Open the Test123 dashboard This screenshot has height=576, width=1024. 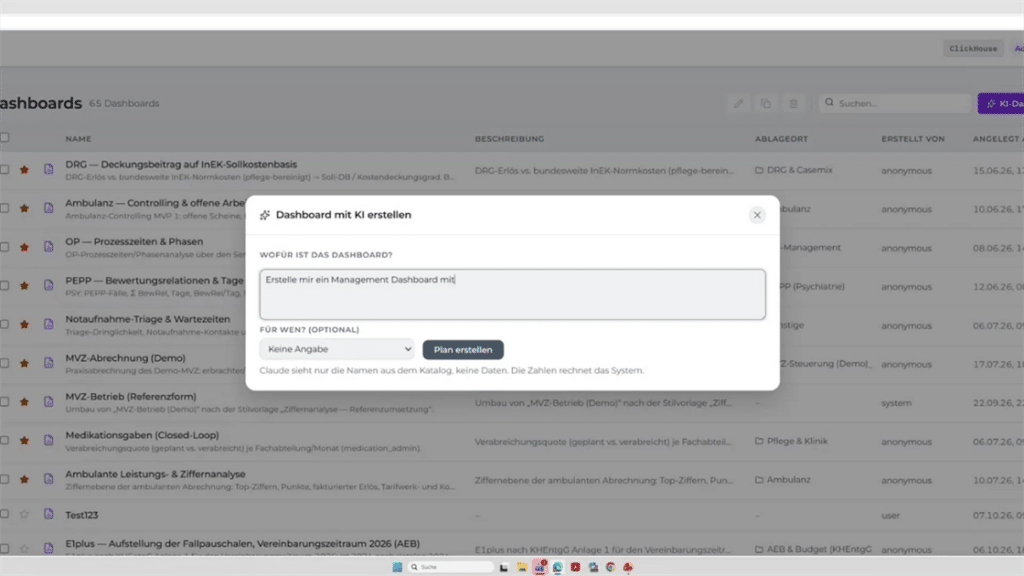coord(82,515)
